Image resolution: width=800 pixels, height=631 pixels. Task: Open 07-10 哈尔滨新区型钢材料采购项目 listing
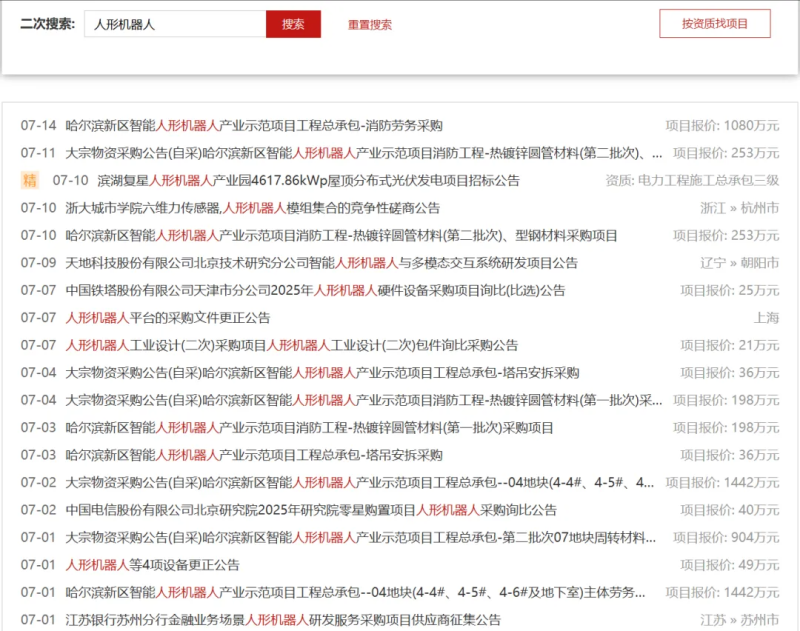click(341, 236)
